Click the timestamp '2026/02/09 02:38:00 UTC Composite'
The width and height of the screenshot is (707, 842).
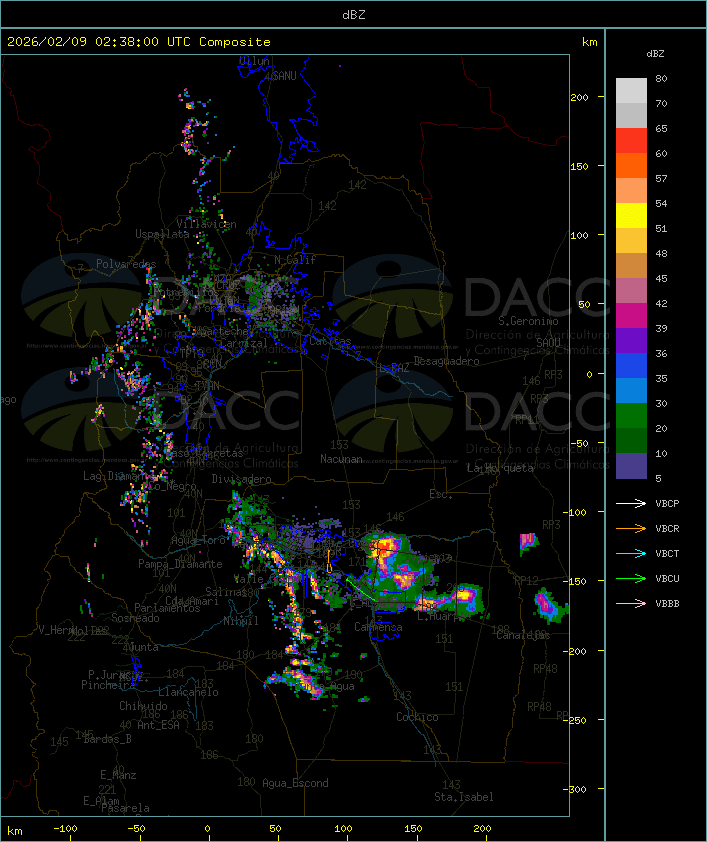pos(139,42)
